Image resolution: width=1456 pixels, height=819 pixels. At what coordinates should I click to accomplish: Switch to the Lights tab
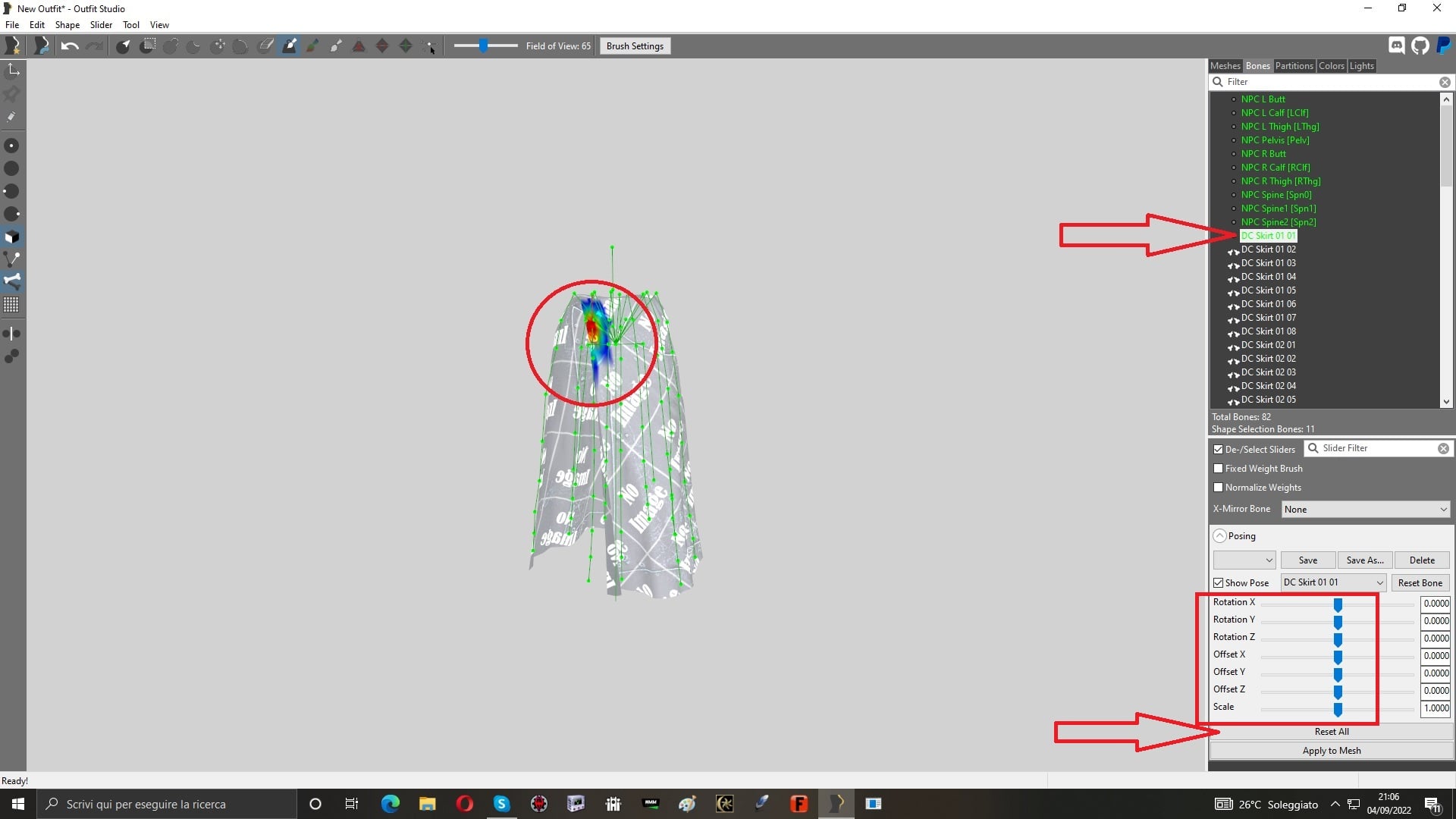(1361, 66)
